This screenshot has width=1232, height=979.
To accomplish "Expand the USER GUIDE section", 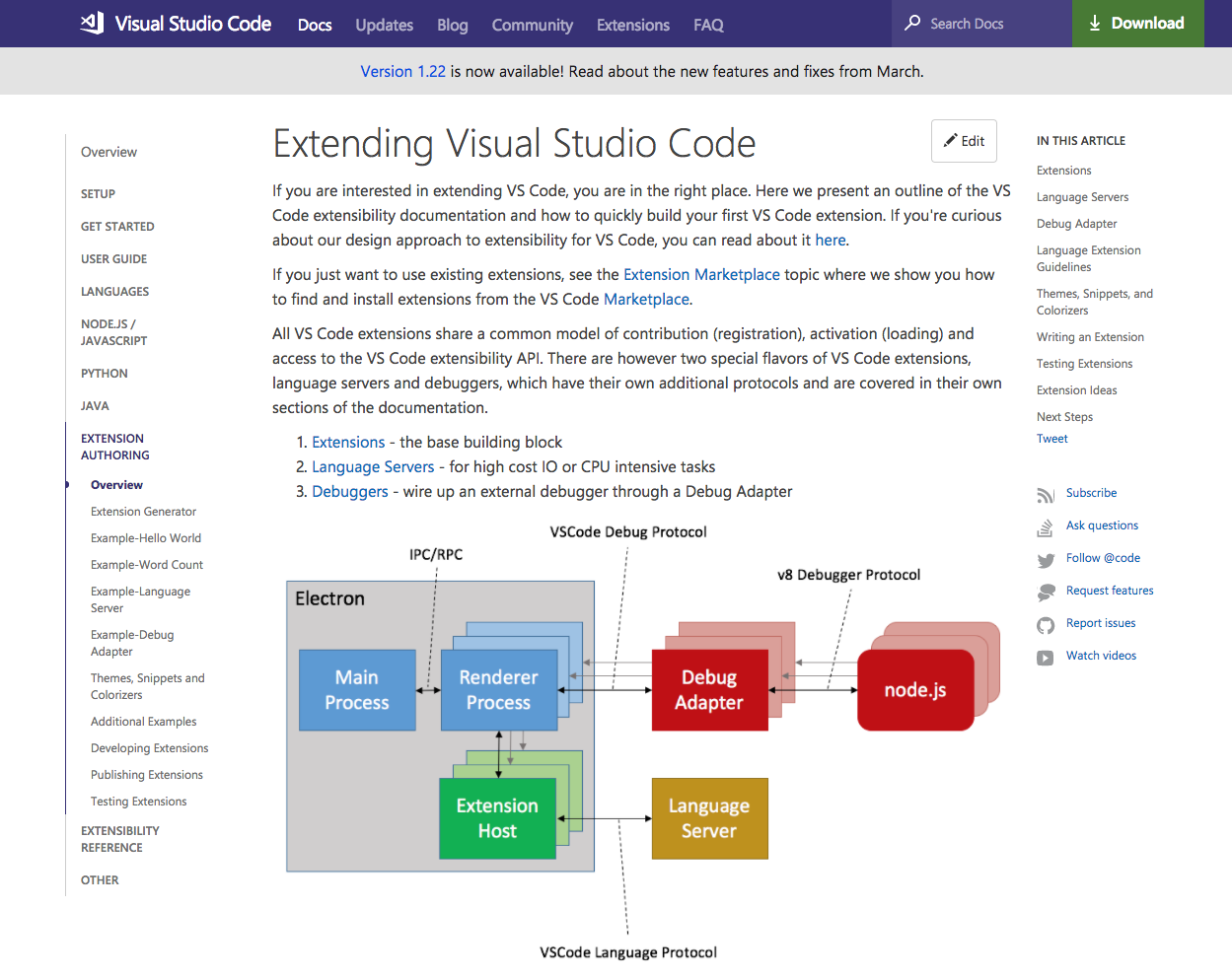I will [x=113, y=259].
